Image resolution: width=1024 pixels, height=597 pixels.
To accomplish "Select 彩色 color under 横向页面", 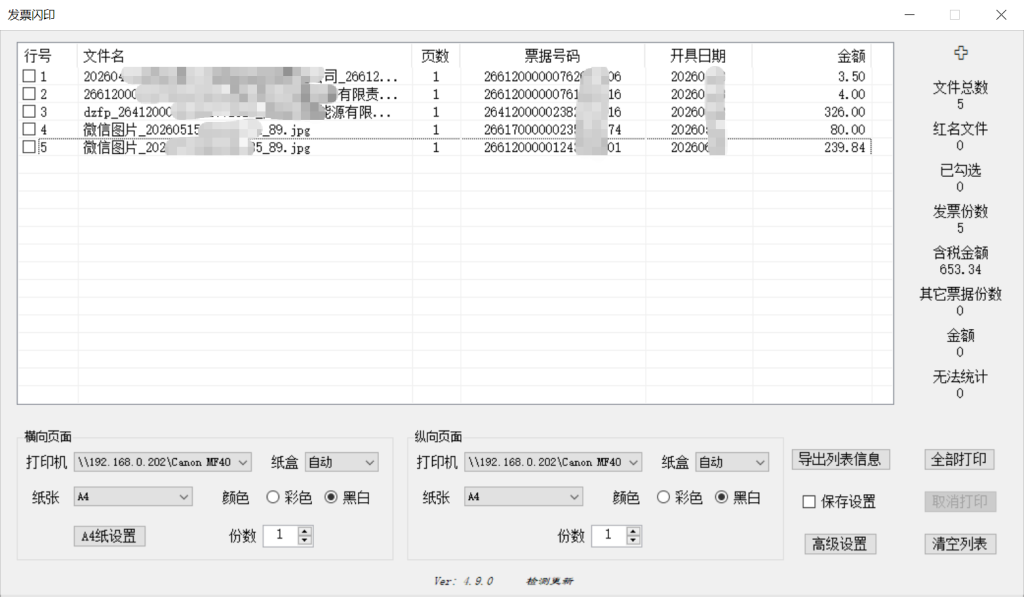I will [273, 497].
